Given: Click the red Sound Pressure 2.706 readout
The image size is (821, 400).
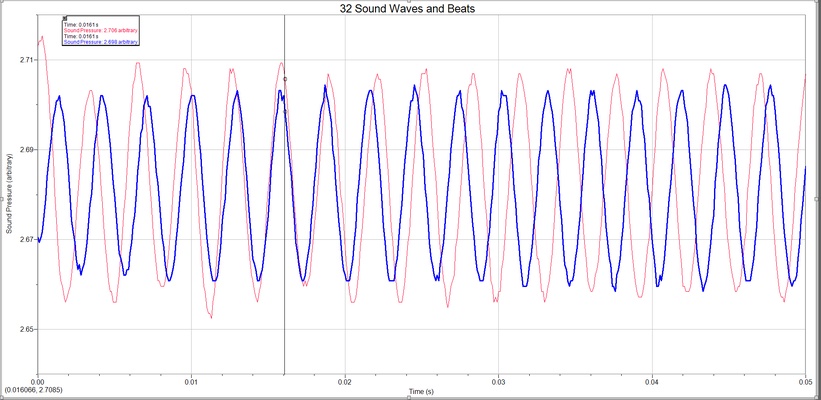Looking at the screenshot, I should click(x=101, y=30).
